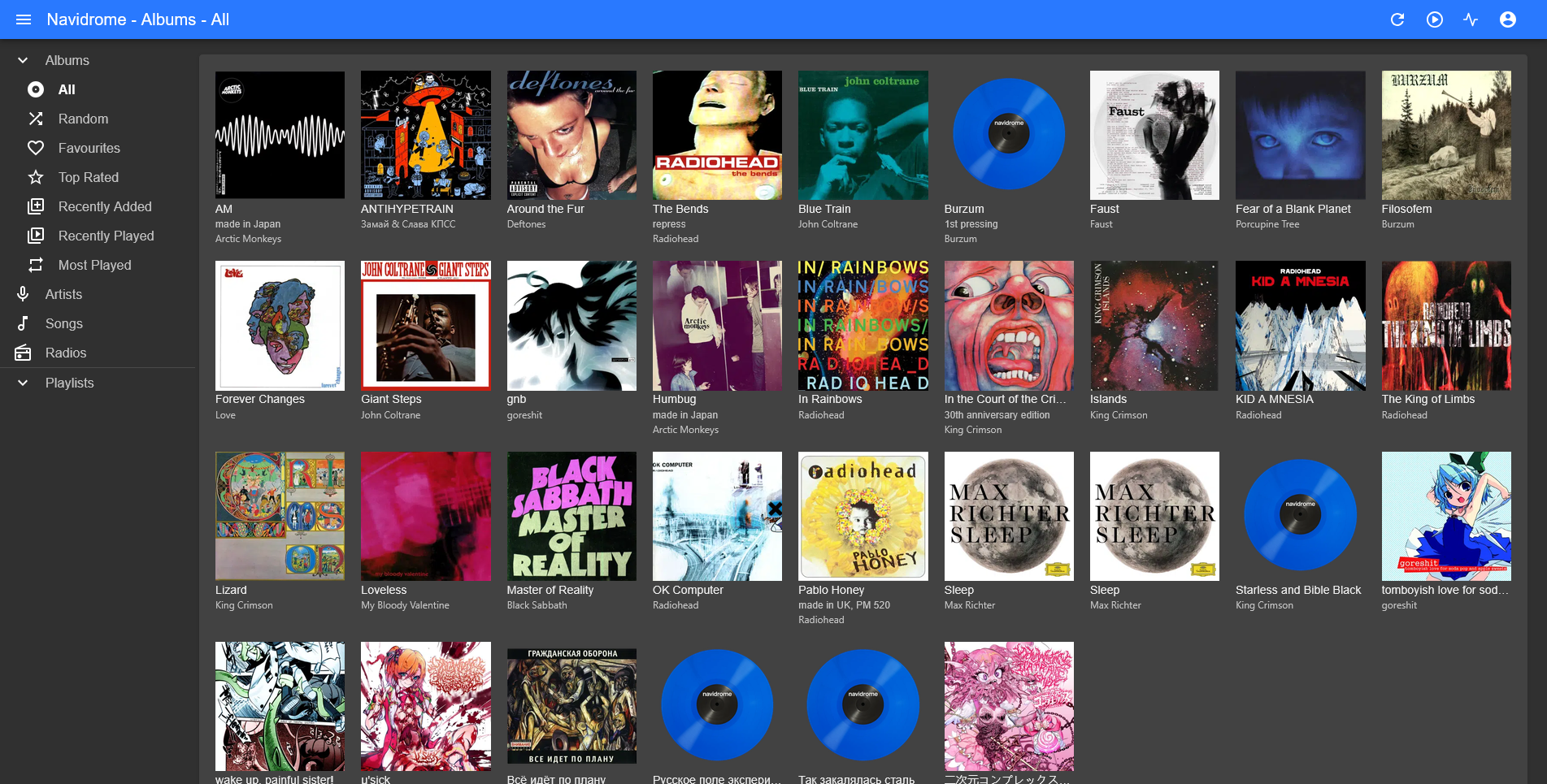Open The Bends album cover
Viewport: 1547px width, 784px height.
tap(717, 135)
